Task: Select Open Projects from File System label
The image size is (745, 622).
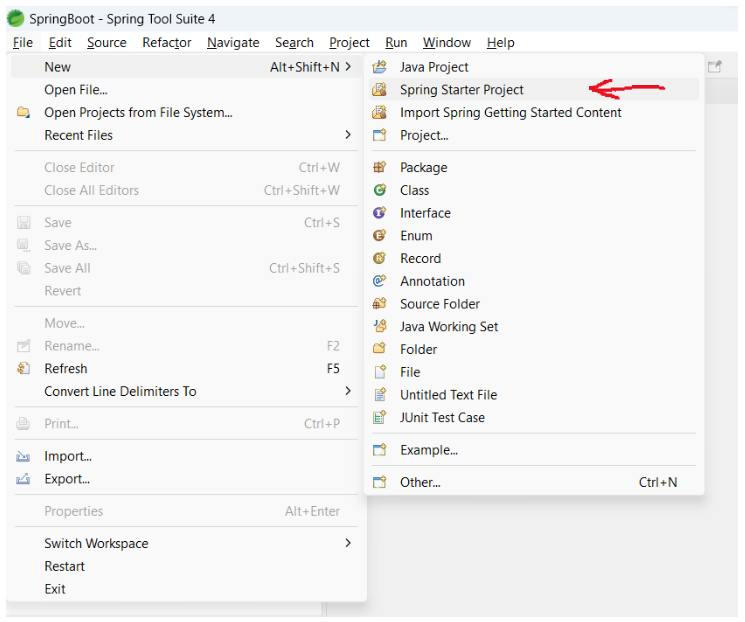Action: [x=138, y=113]
